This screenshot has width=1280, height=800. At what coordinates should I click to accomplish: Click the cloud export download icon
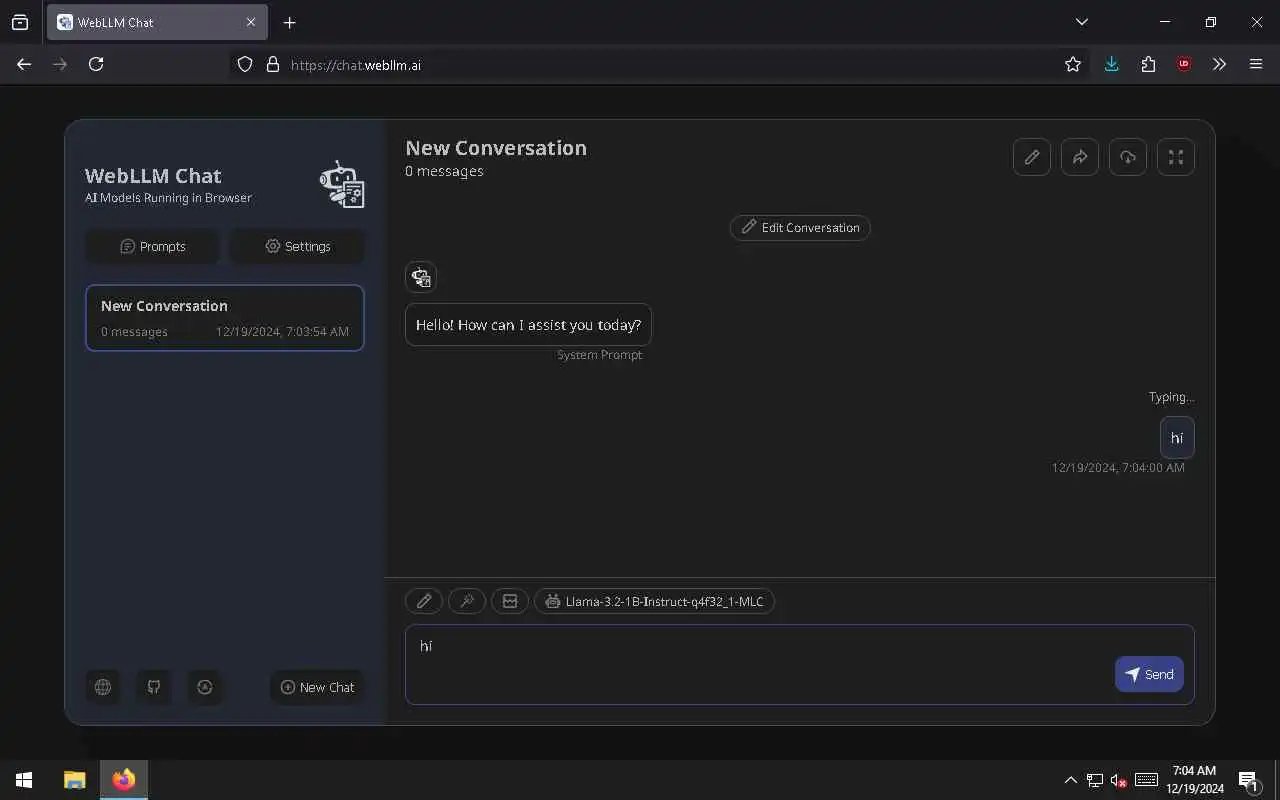pos(1128,157)
